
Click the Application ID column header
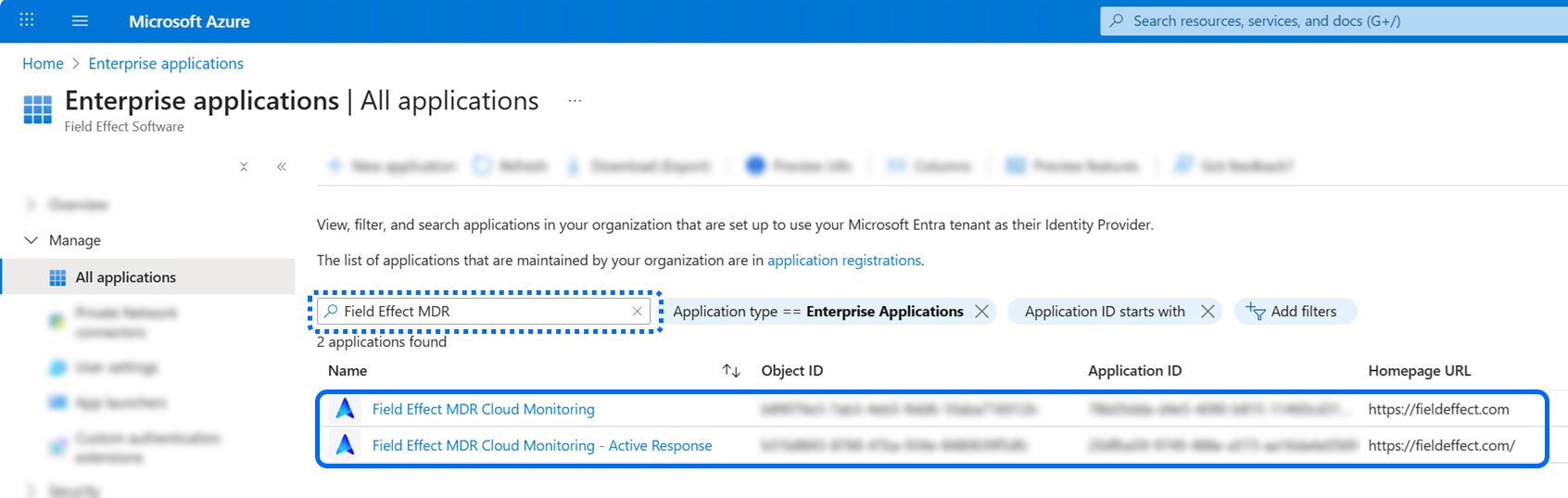click(1134, 370)
